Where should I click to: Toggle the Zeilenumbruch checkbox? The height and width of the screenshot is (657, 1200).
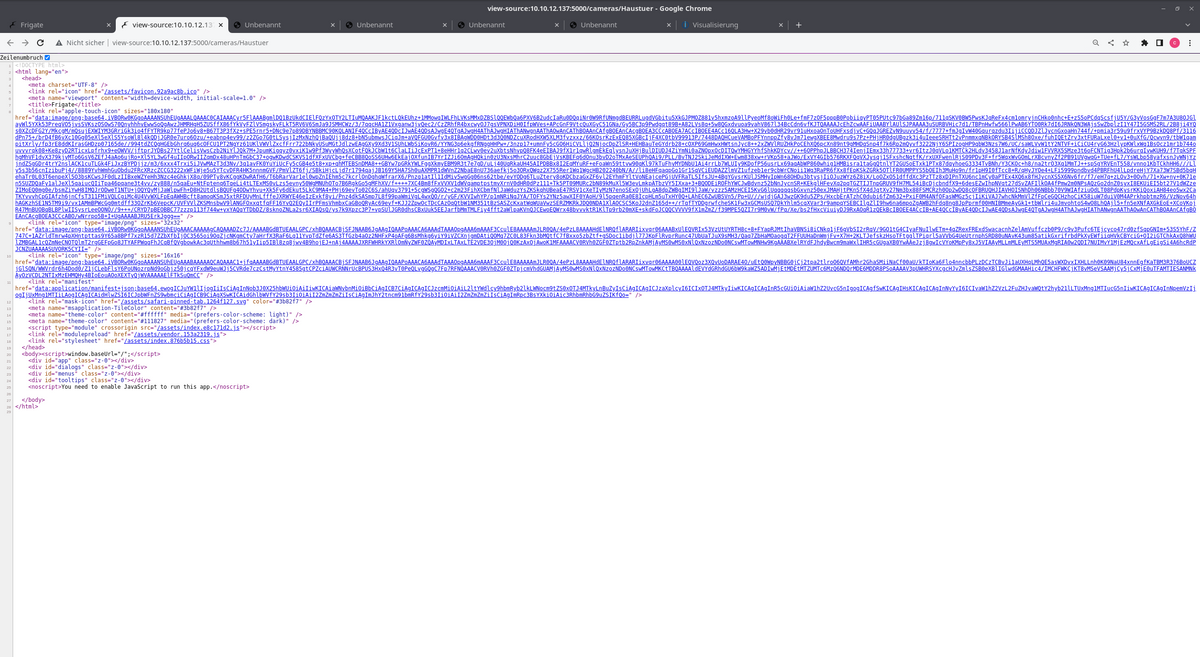pos(46,59)
